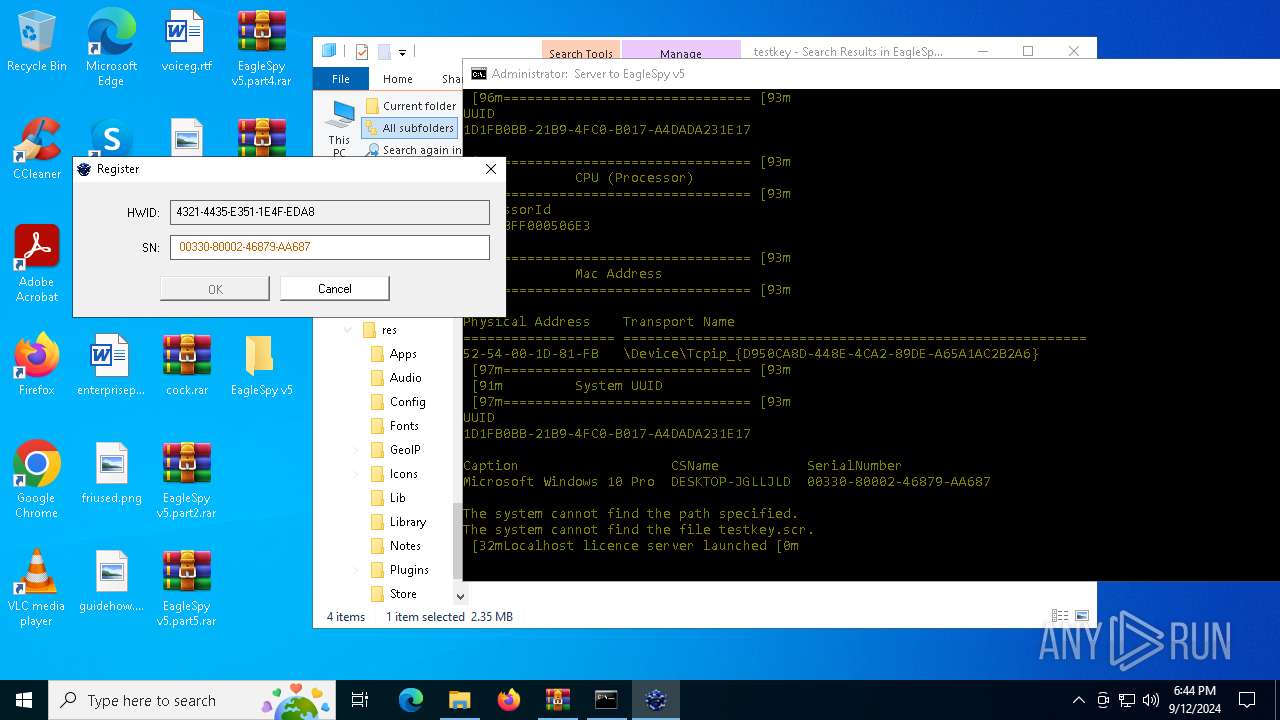This screenshot has height=720, width=1280.
Task: Open friused.png image file
Action: (111, 472)
